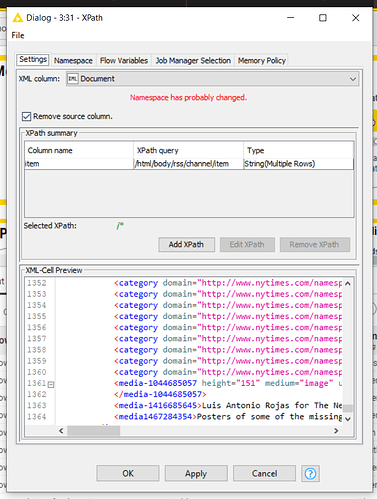
Task: Toggle the Remove source column checkbox
Action: [26, 116]
